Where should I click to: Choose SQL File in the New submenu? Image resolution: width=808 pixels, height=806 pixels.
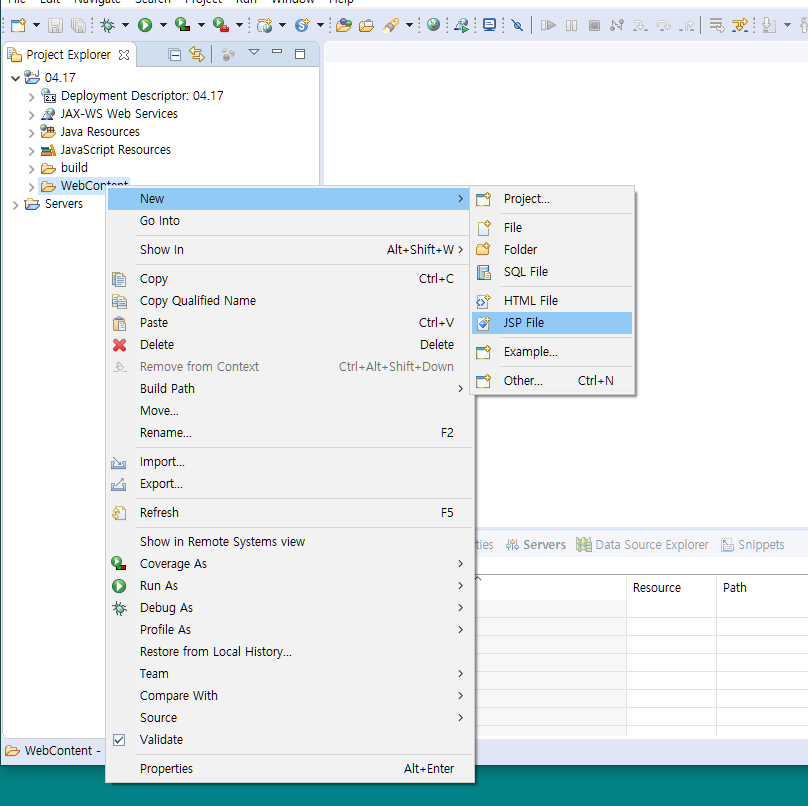(552, 272)
